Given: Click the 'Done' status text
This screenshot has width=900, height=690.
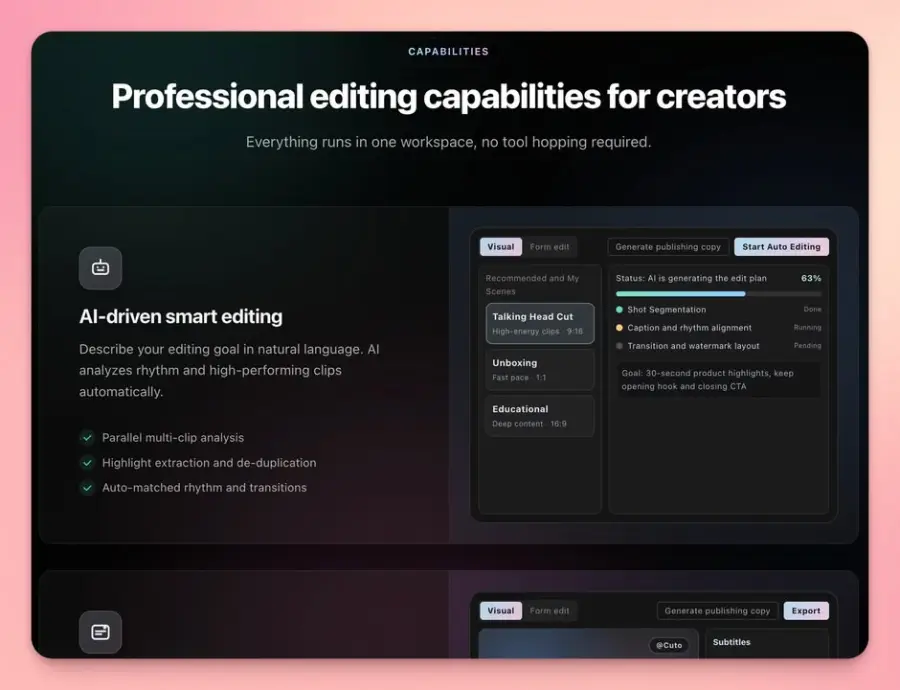Looking at the screenshot, I should [x=812, y=309].
